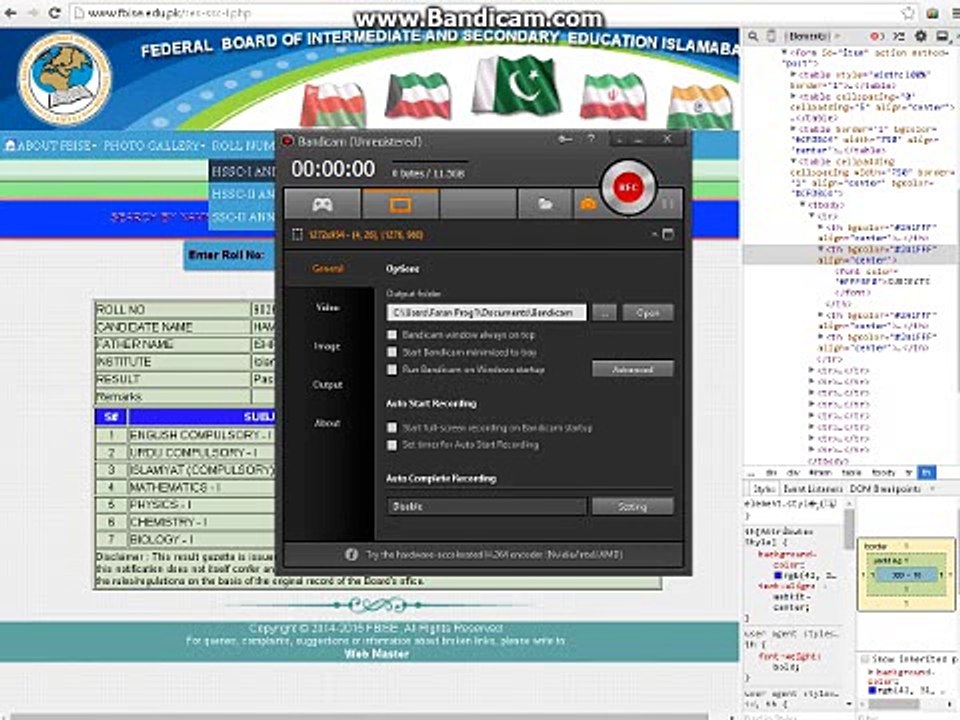Image resolution: width=960 pixels, height=720 pixels.
Task: Open the General tab in Bandicam
Action: tap(328, 268)
